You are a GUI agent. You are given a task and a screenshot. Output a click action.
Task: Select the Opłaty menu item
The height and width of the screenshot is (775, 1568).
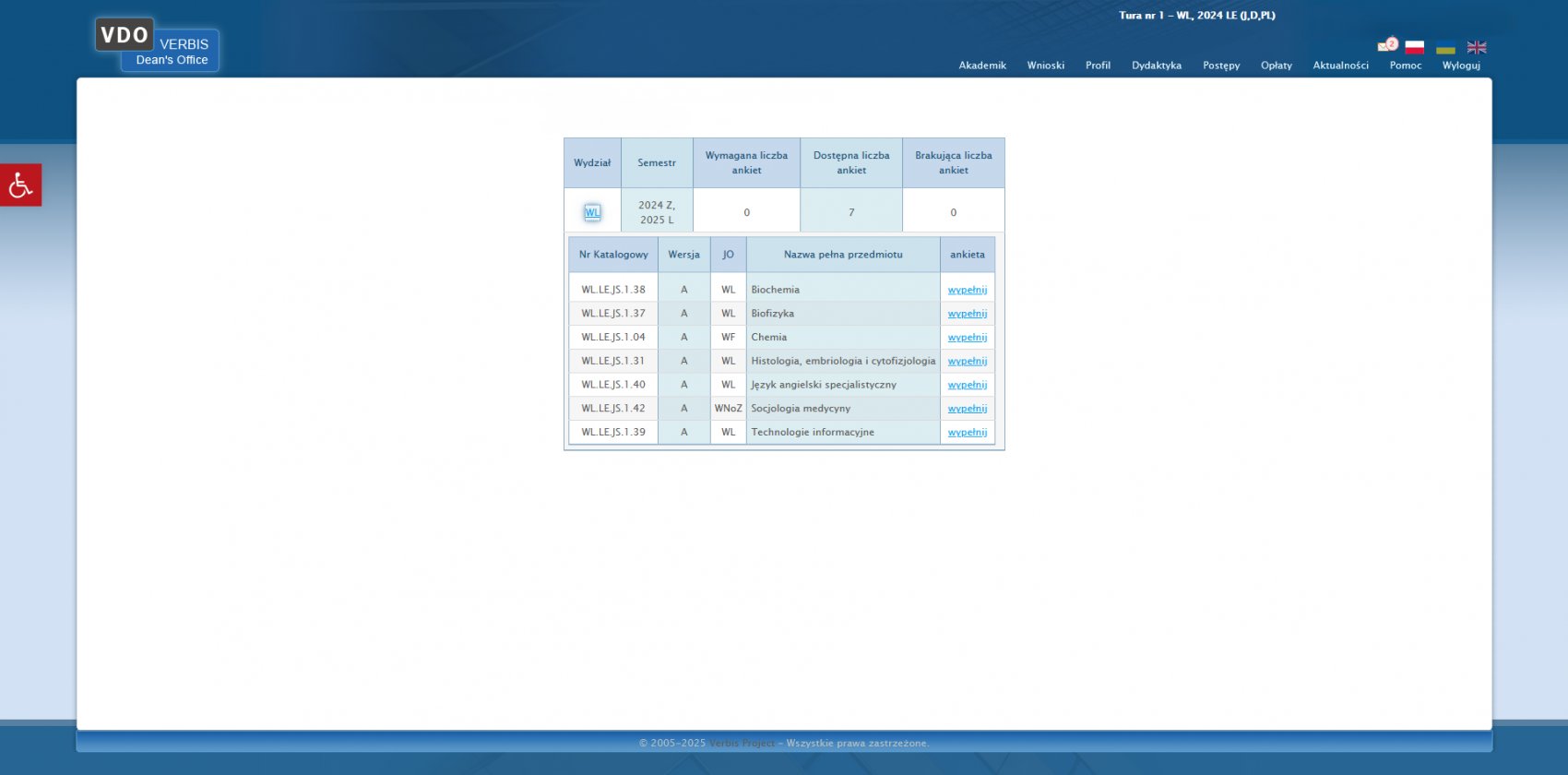(1276, 66)
